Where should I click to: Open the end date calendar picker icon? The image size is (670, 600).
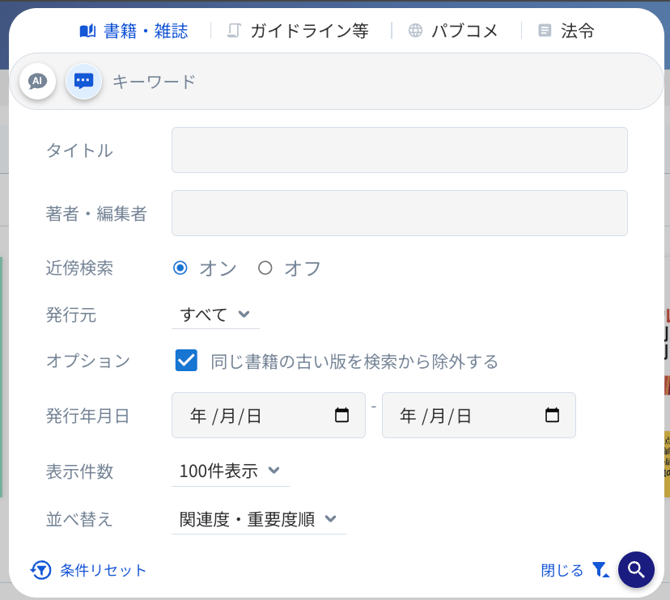pos(552,415)
